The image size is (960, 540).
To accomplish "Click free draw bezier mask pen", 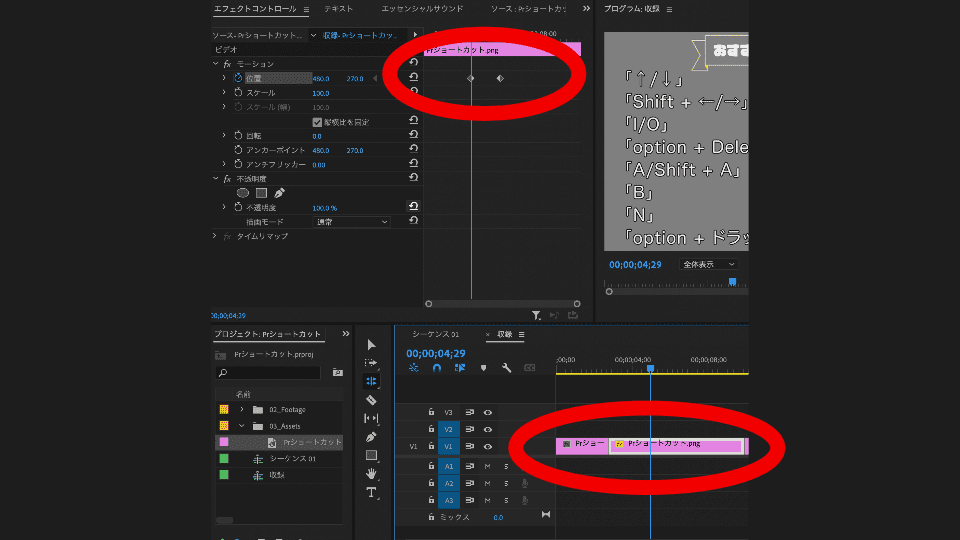I will click(279, 193).
